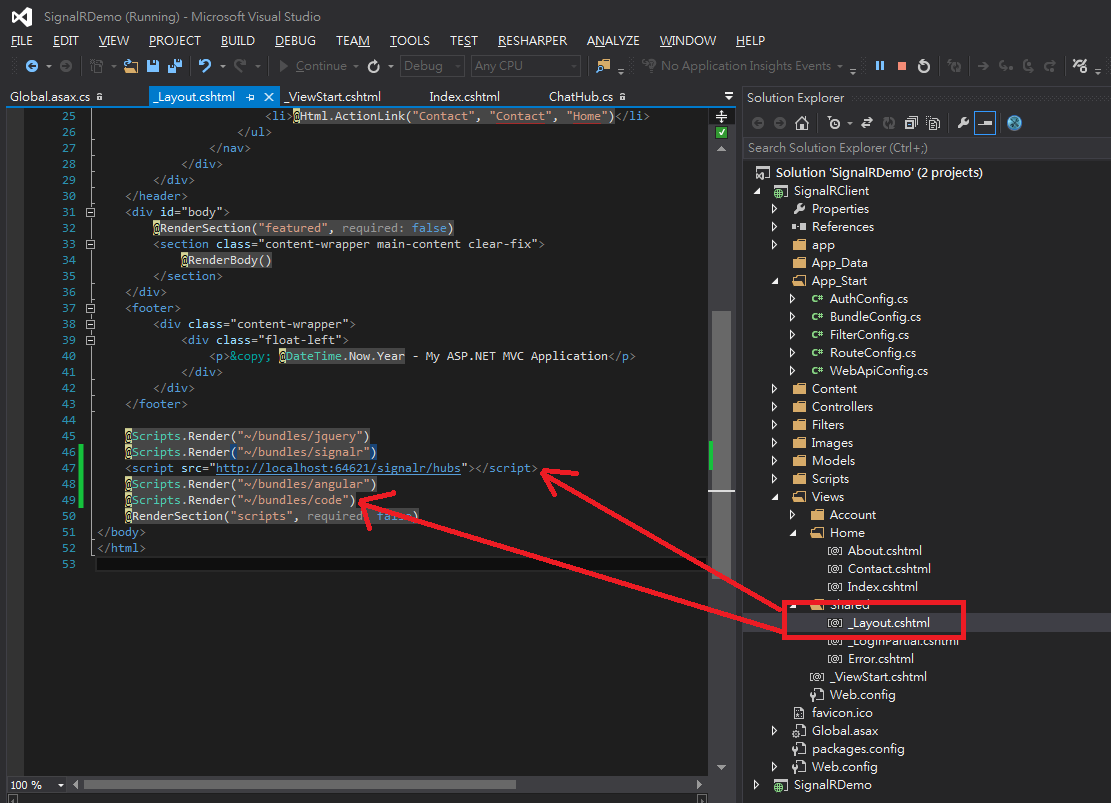Screen dimensions: 1111x803
Task: Toggle Show All Files in Solution Explorer
Action: point(932,123)
